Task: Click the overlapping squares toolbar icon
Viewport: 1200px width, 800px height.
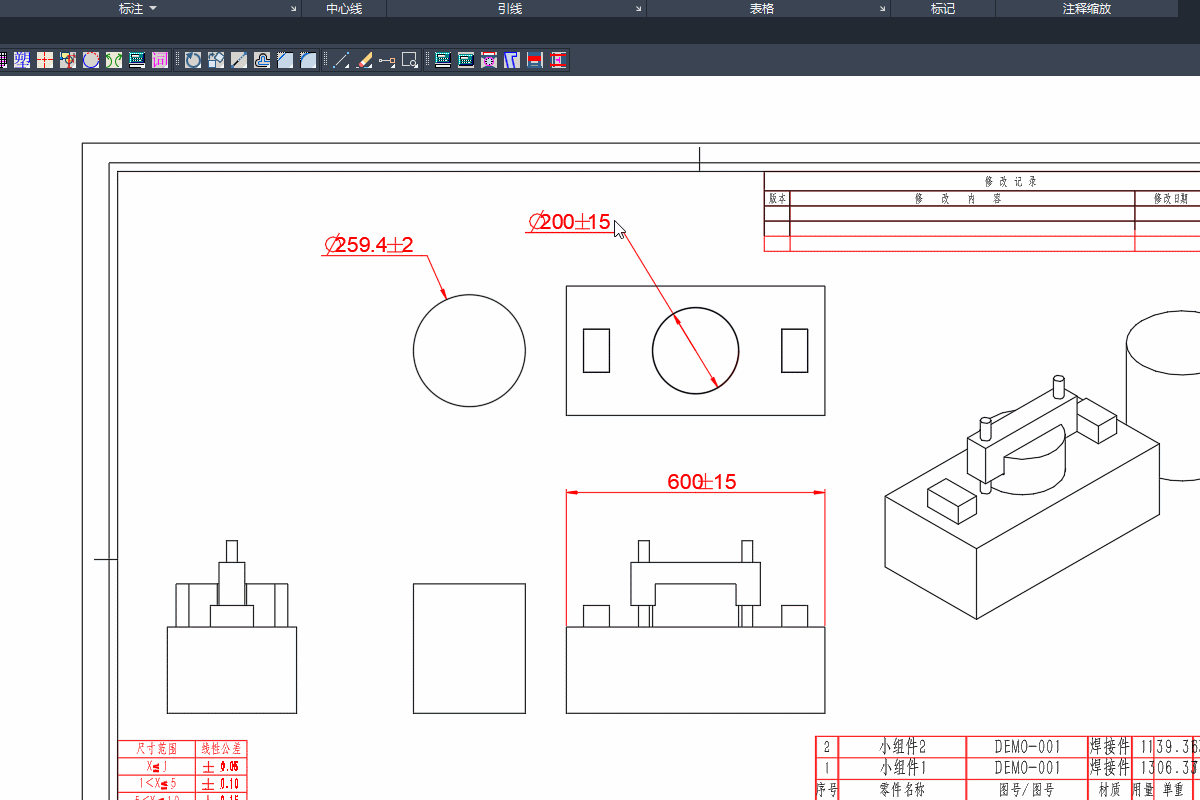Action: coord(216,60)
